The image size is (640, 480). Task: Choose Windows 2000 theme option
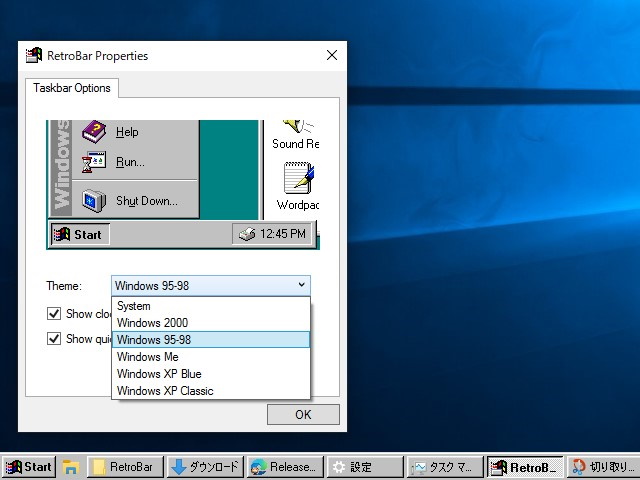click(x=211, y=322)
